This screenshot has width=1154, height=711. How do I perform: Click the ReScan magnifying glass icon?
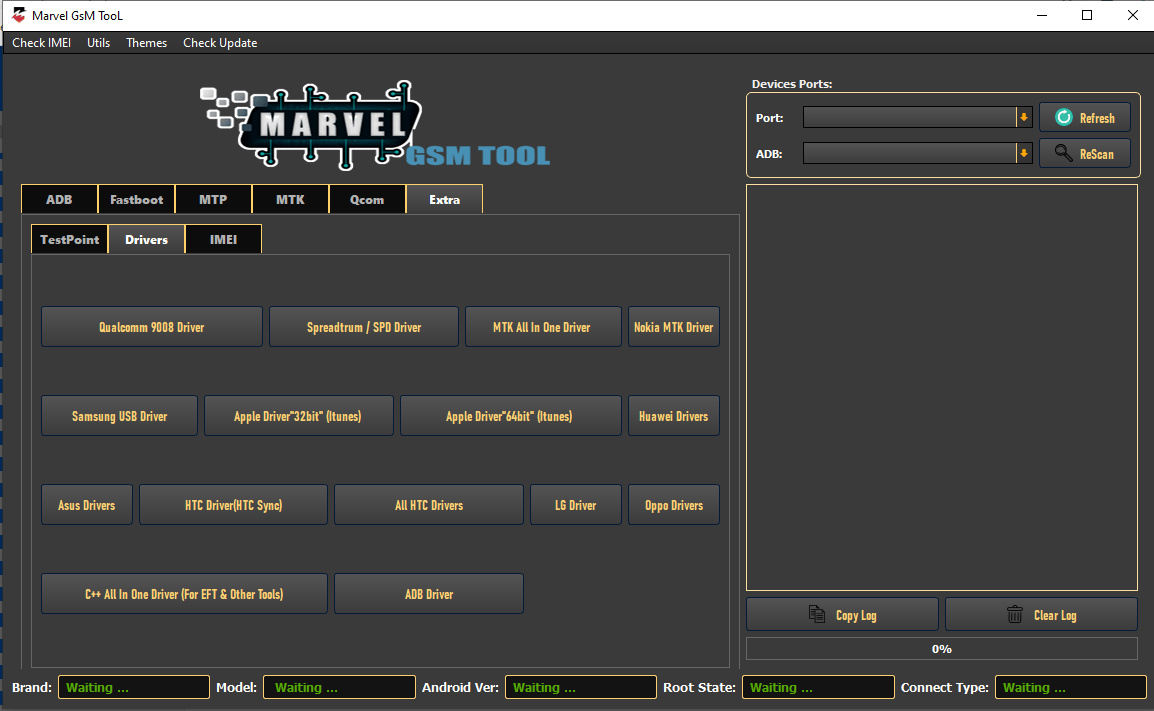1066,153
